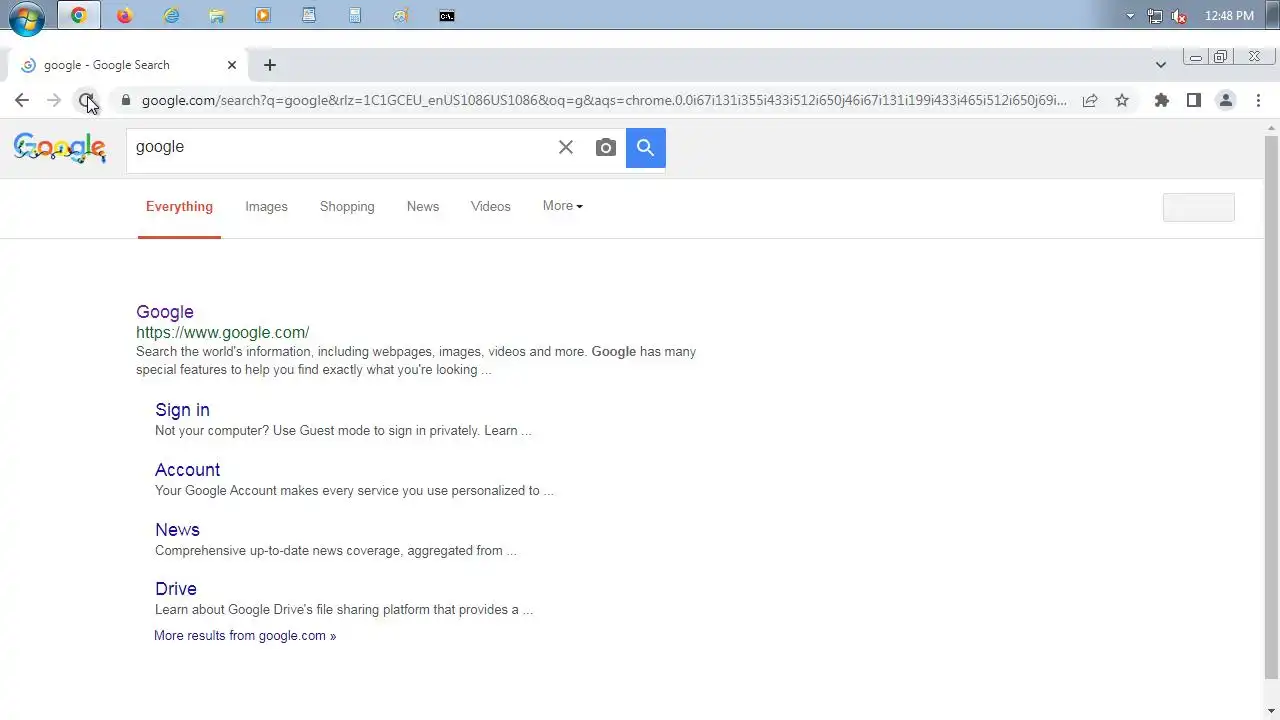Launch Firefox from the taskbar

[124, 15]
